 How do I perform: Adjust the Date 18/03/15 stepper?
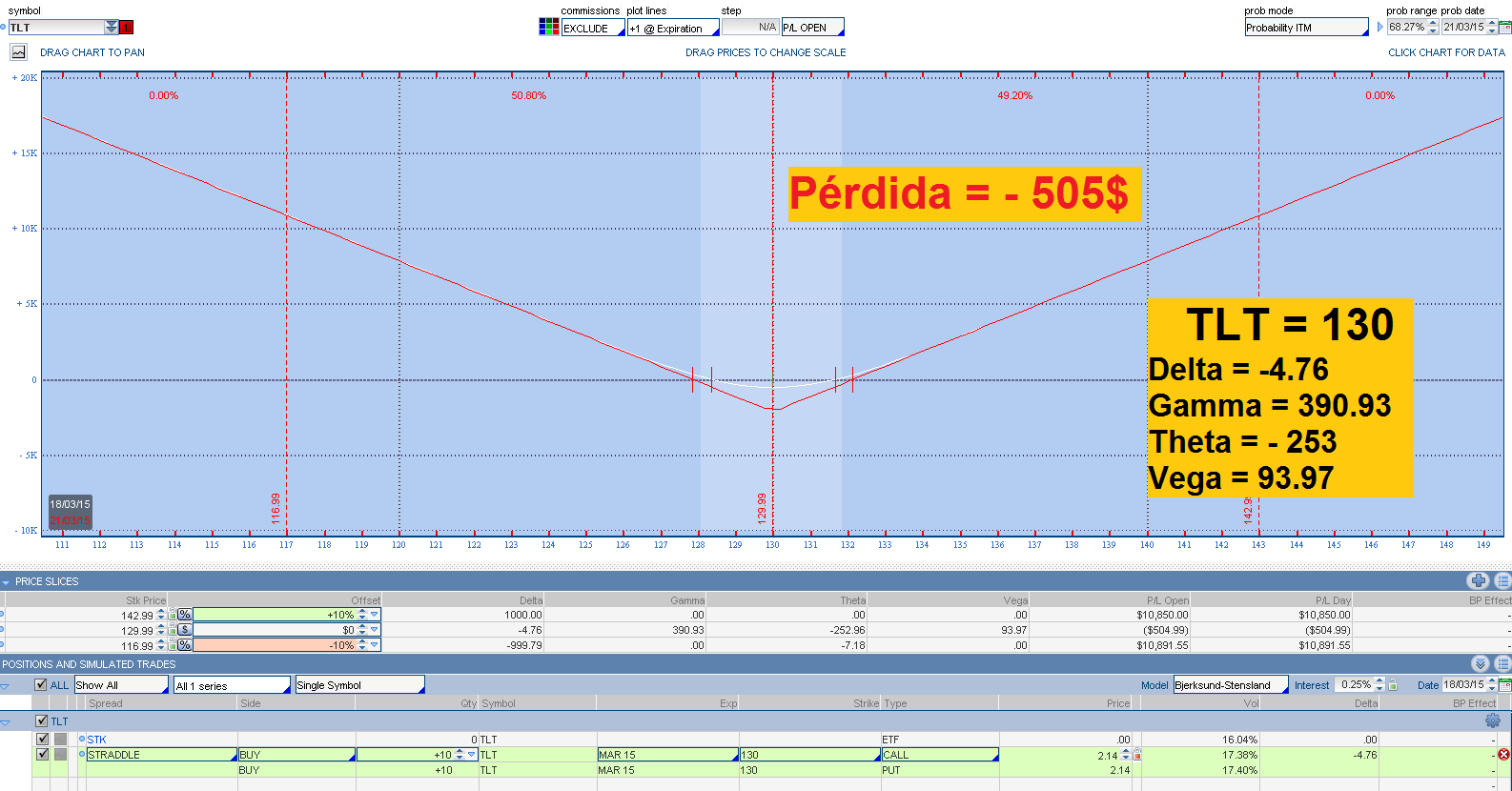[1492, 685]
